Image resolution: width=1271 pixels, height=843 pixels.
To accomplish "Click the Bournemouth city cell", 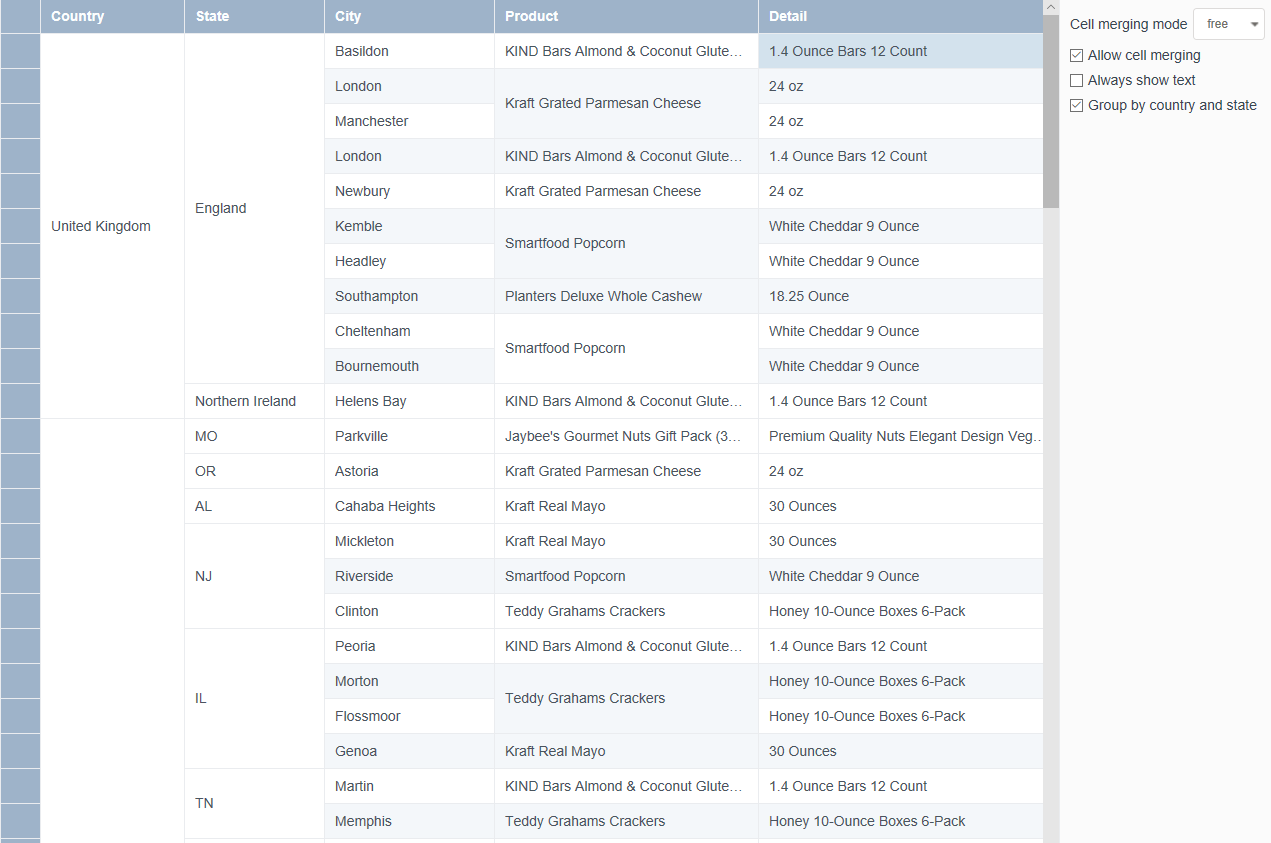I will 409,366.
